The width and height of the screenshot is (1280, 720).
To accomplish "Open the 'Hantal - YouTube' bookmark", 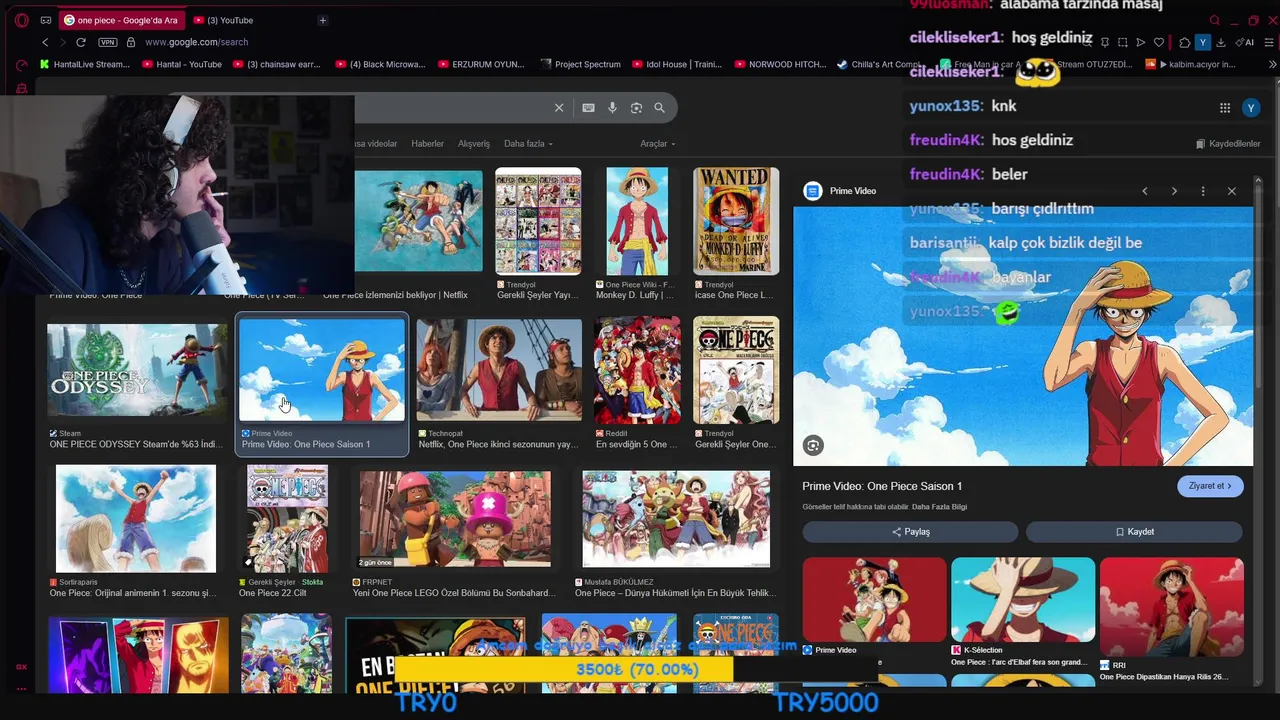I will (x=182, y=64).
